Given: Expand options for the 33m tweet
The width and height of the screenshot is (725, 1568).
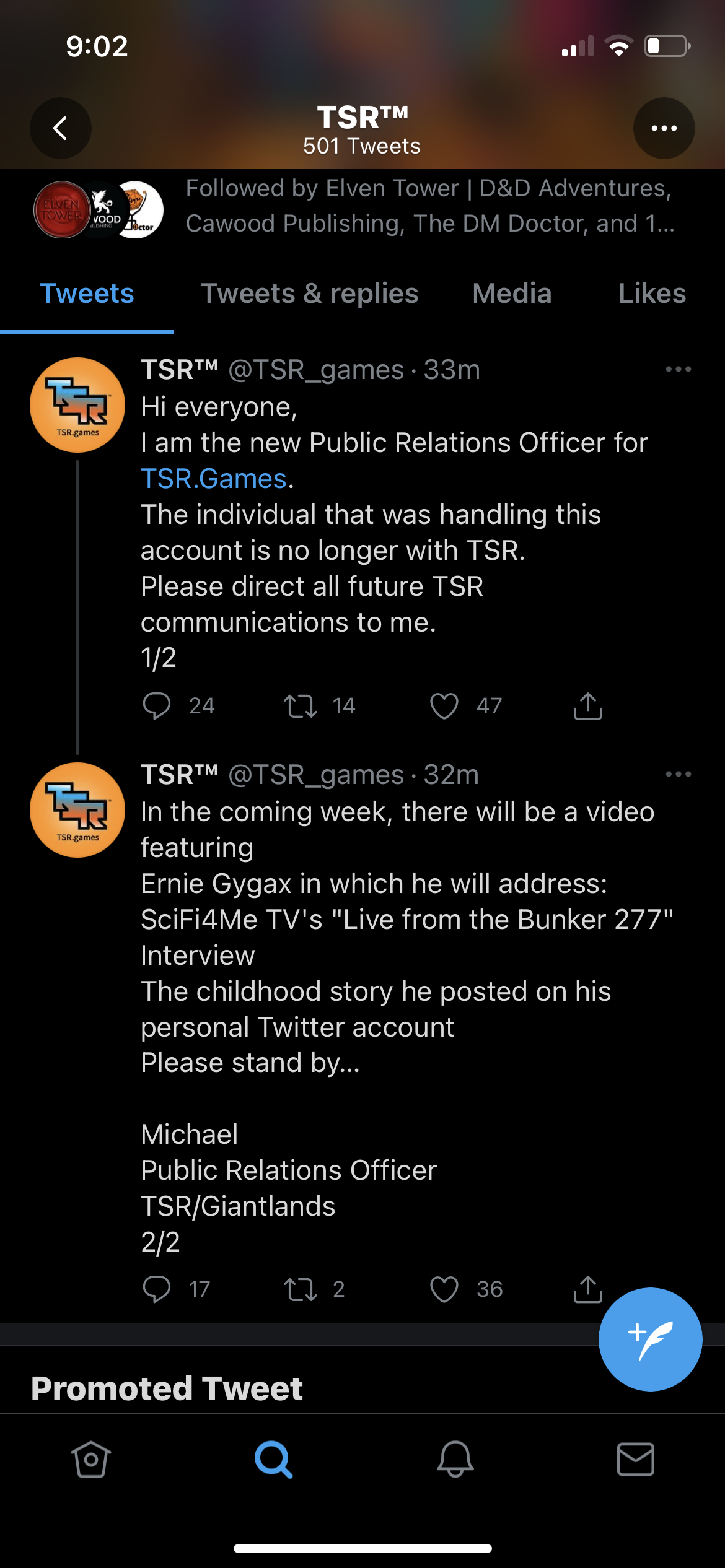Looking at the screenshot, I should (x=678, y=370).
